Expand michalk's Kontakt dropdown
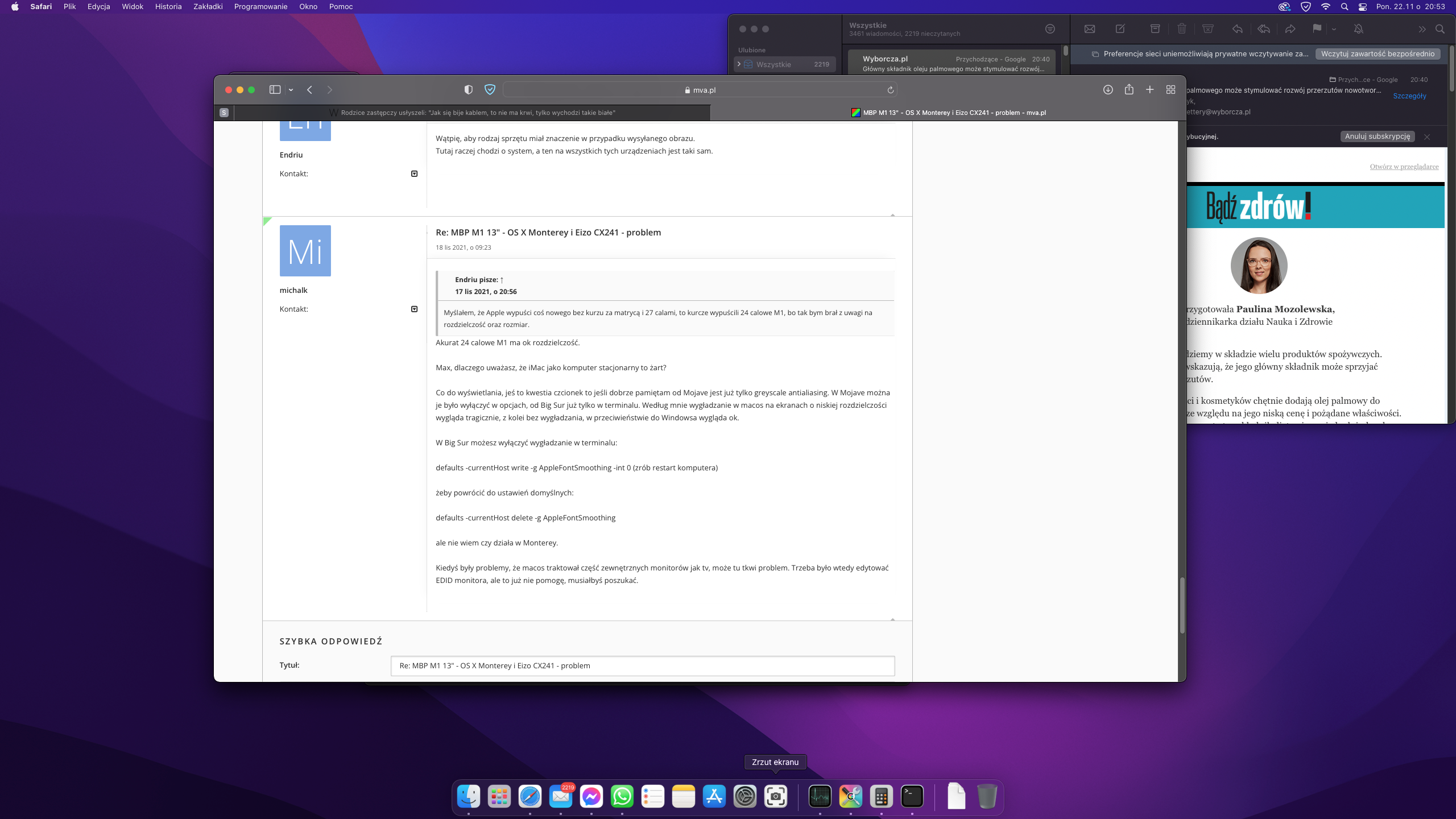The height and width of the screenshot is (819, 1456). 414,309
